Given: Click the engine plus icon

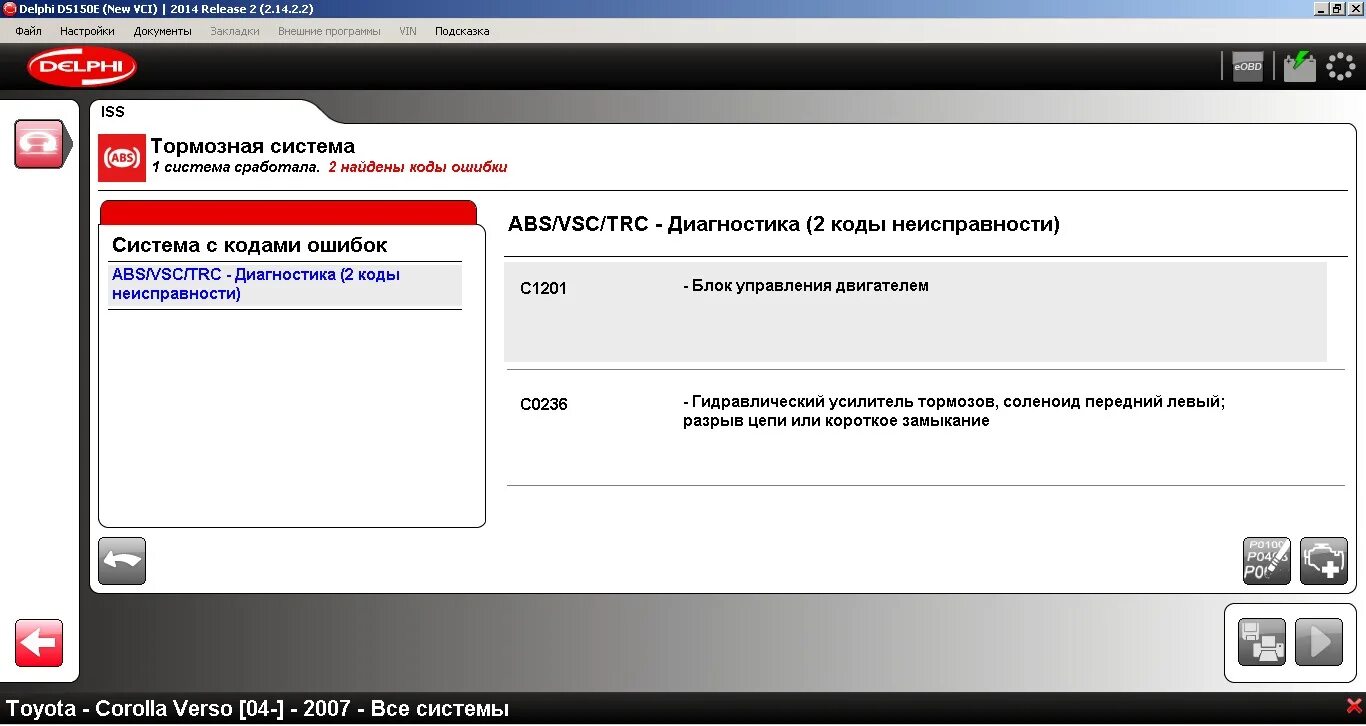Looking at the screenshot, I should (1324, 561).
